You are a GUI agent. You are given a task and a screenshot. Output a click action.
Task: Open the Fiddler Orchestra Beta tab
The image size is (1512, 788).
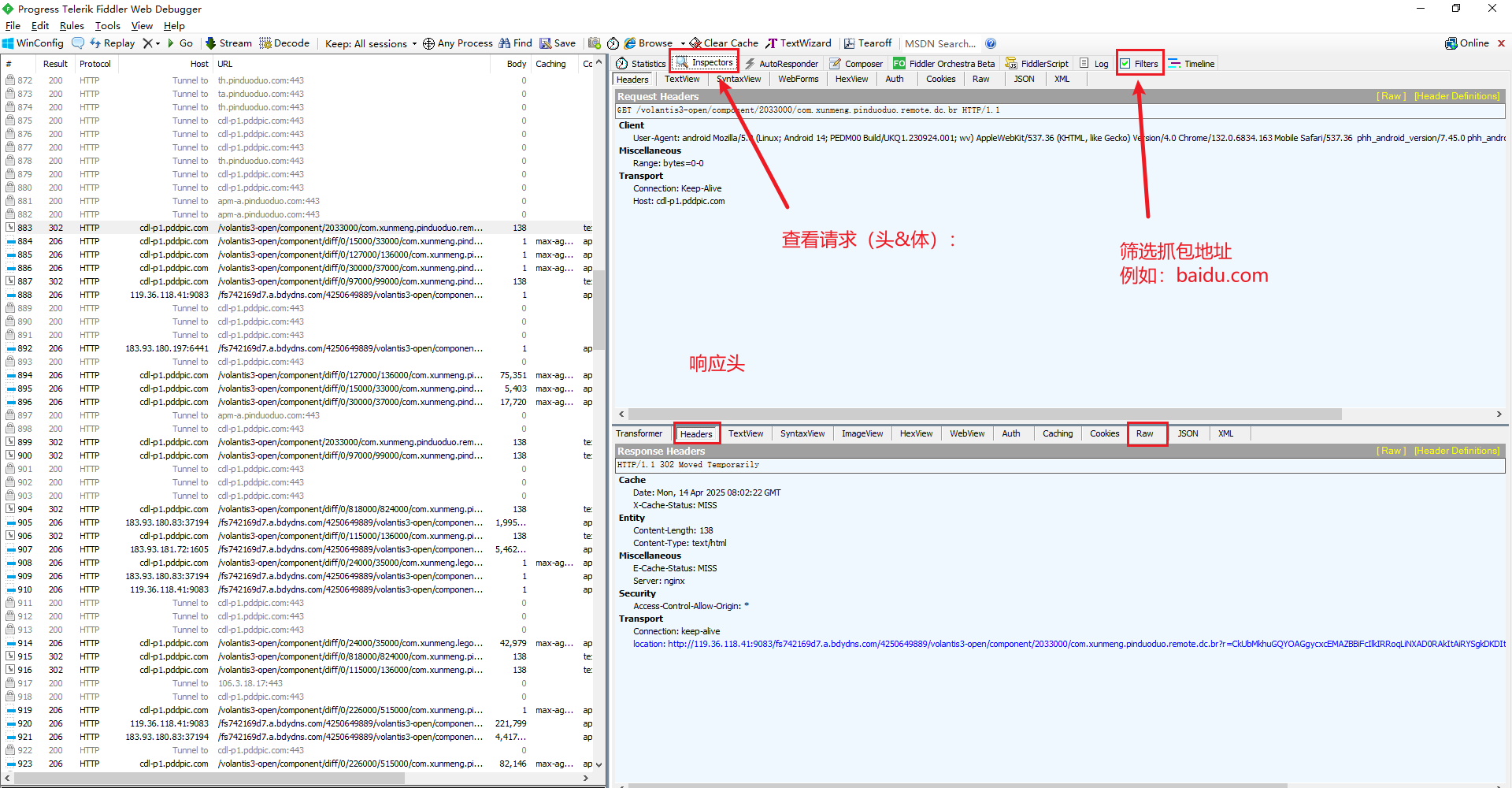(x=943, y=64)
